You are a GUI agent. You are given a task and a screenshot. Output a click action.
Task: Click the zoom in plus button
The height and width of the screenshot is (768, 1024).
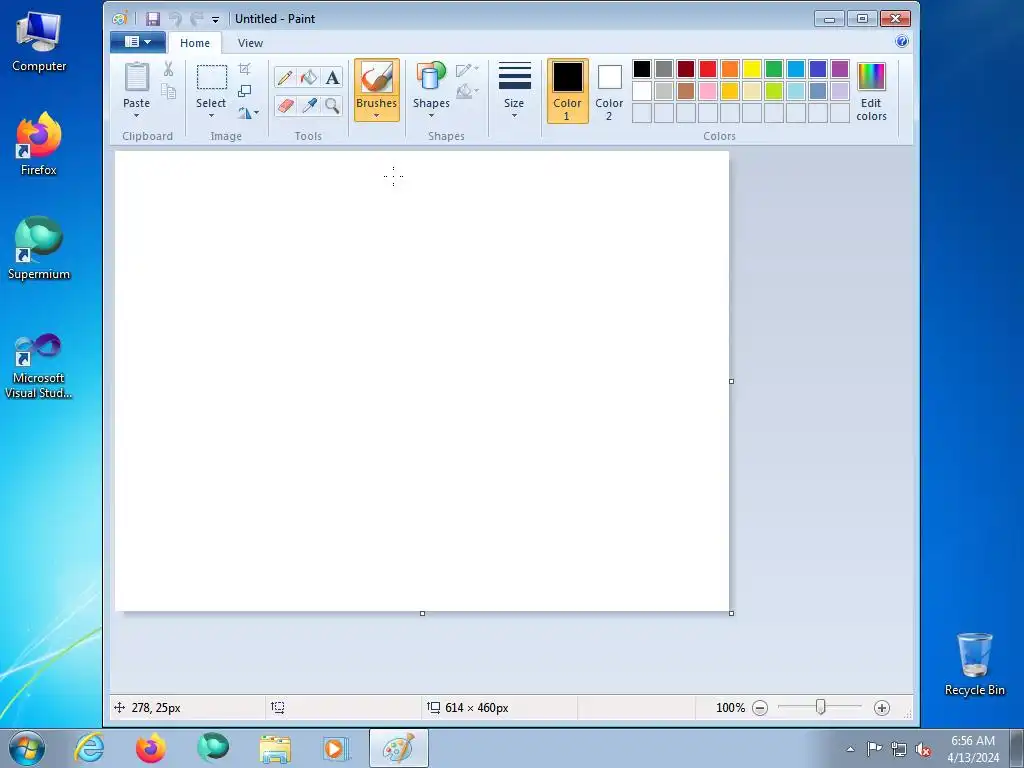(x=882, y=708)
